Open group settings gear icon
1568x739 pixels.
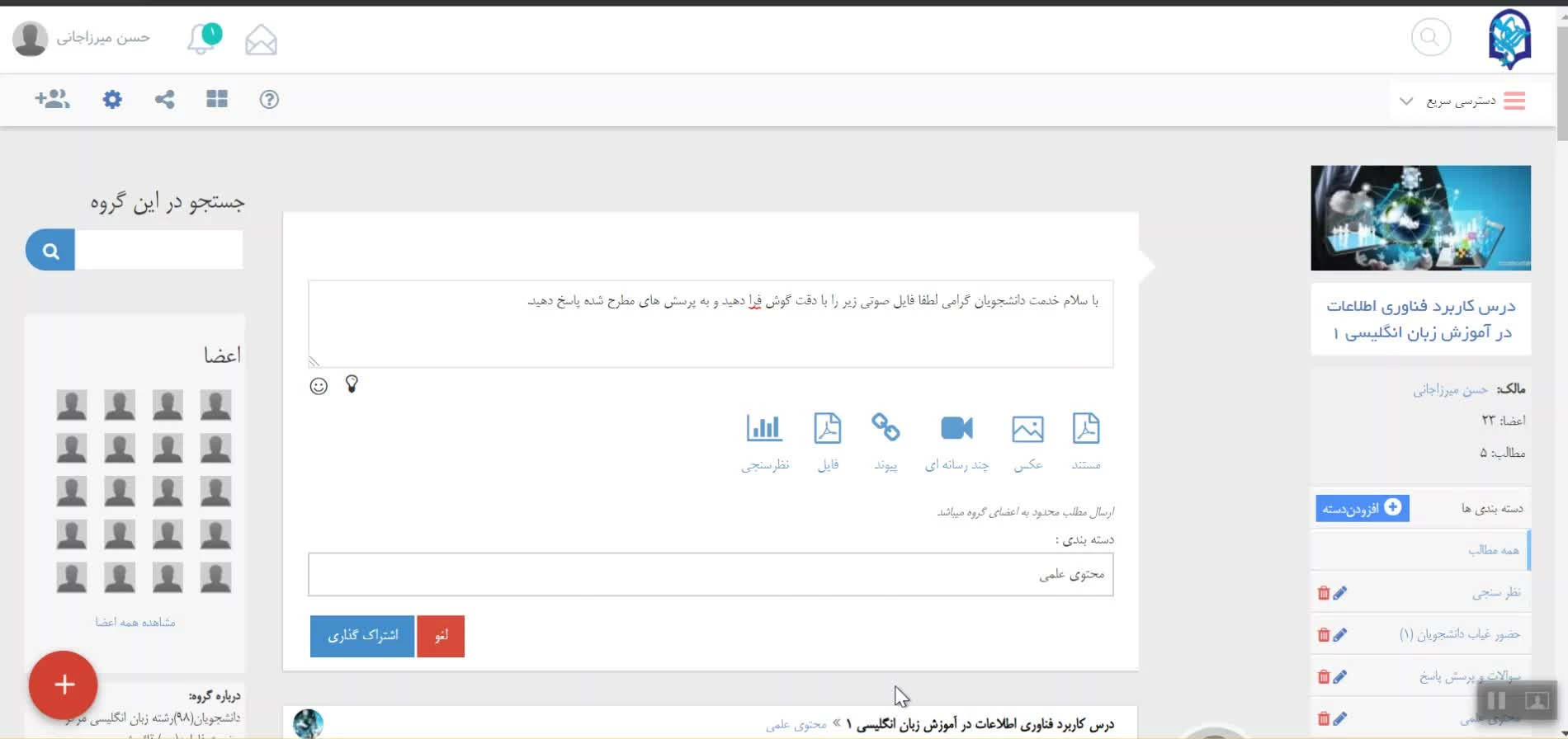tap(112, 100)
